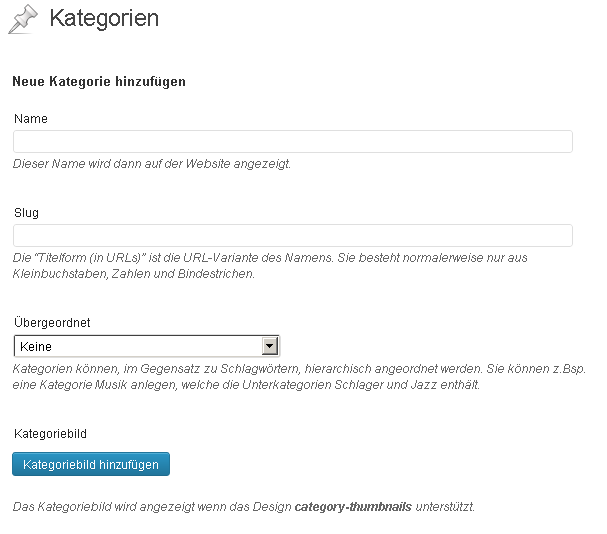Focus the Name text input
The width and height of the screenshot is (607, 534).
[293, 141]
